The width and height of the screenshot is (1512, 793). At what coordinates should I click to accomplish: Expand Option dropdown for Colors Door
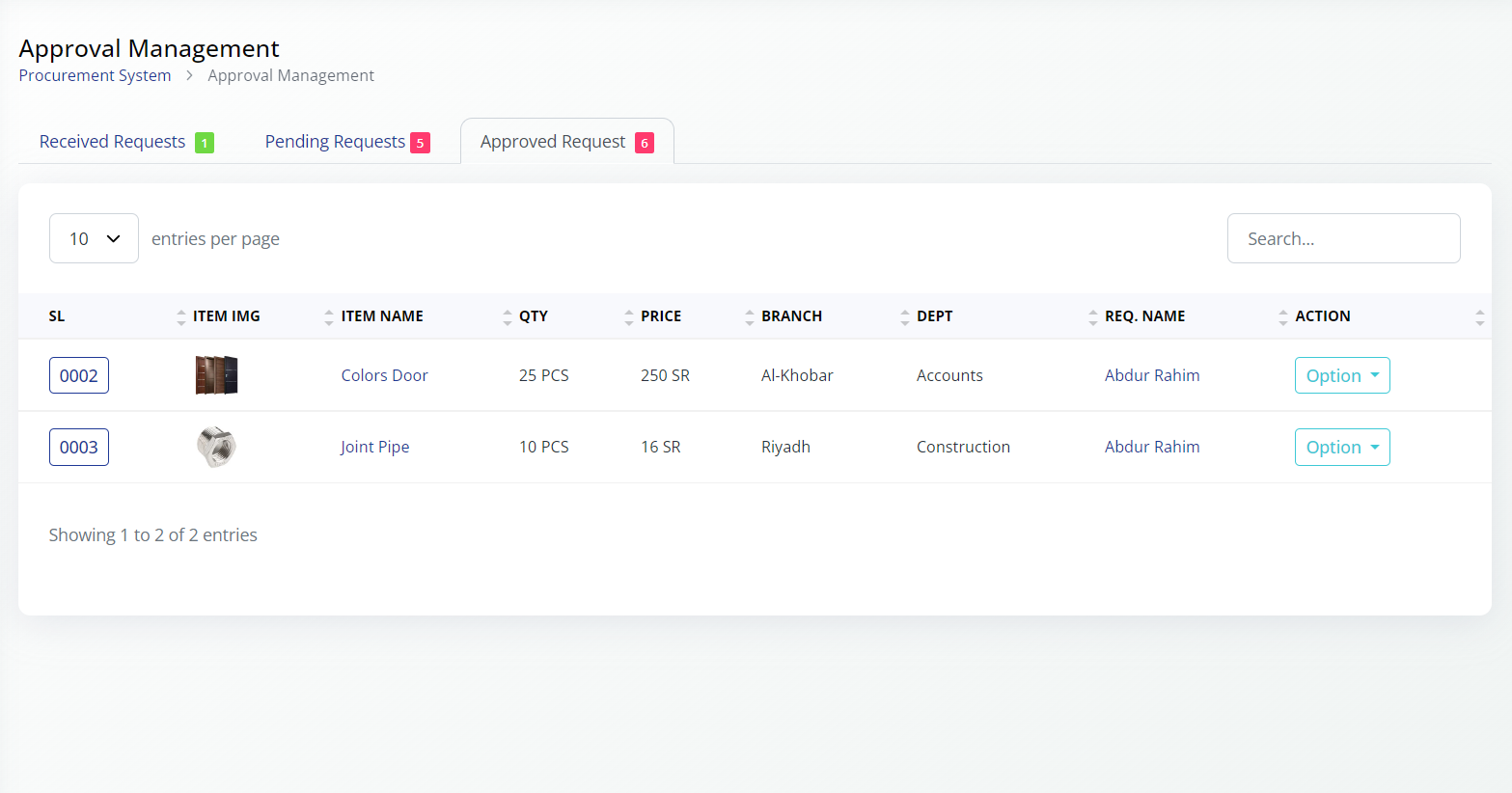click(x=1341, y=375)
